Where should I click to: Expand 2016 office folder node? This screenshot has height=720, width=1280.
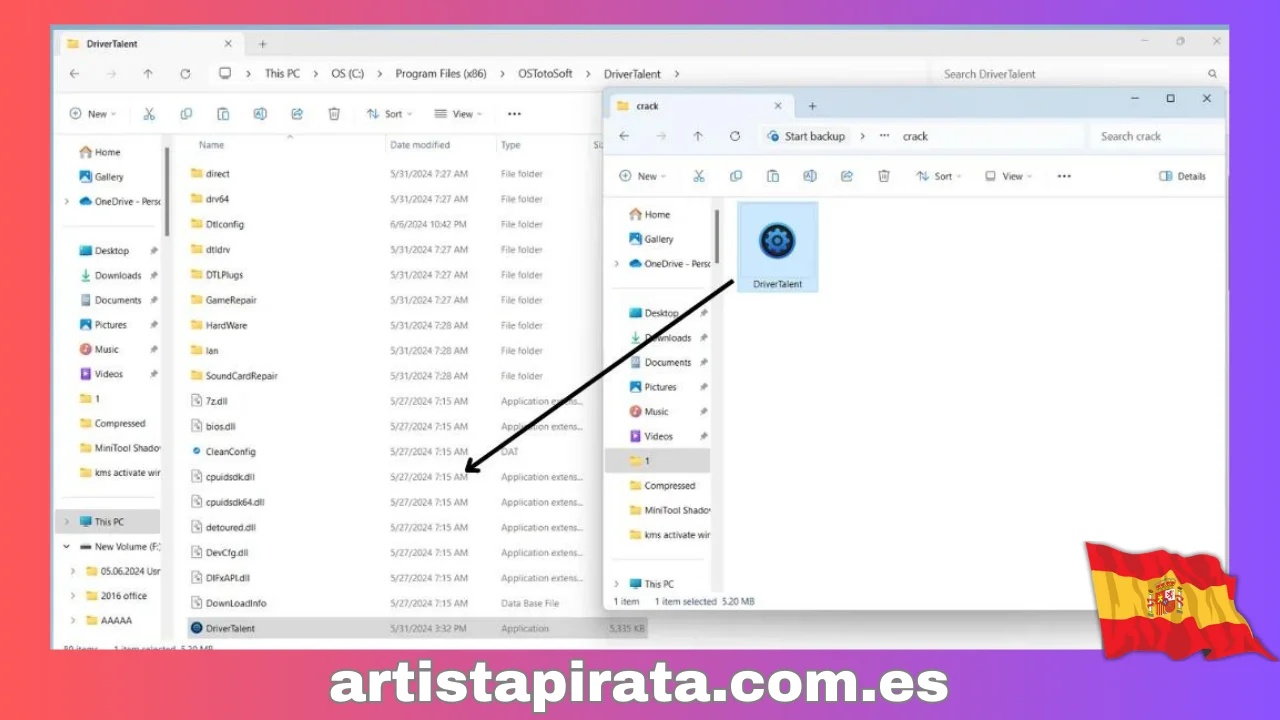click(x=74, y=596)
